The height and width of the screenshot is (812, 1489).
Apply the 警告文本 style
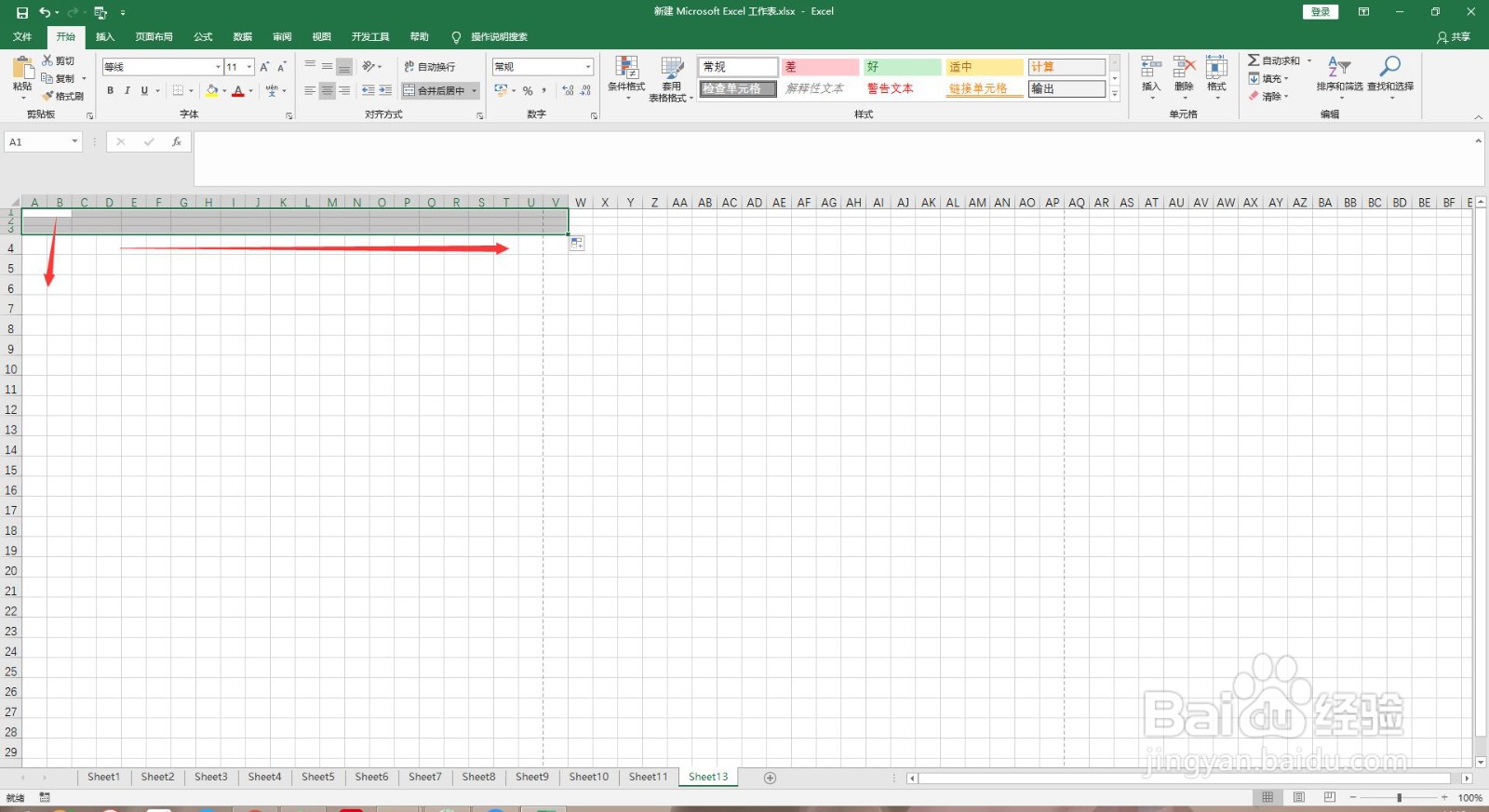(902, 88)
